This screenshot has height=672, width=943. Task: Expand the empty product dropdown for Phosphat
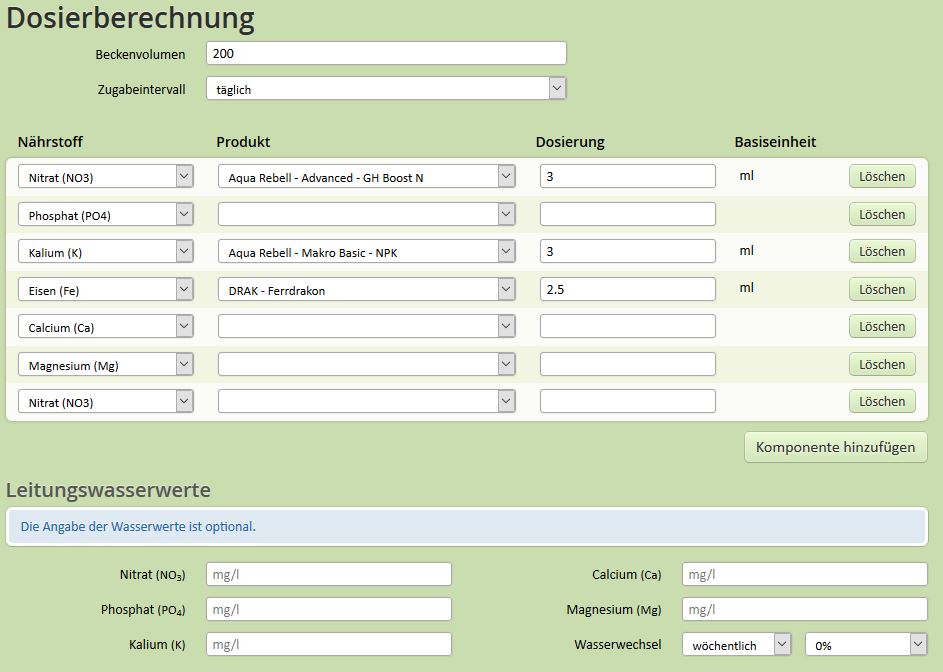pos(367,215)
